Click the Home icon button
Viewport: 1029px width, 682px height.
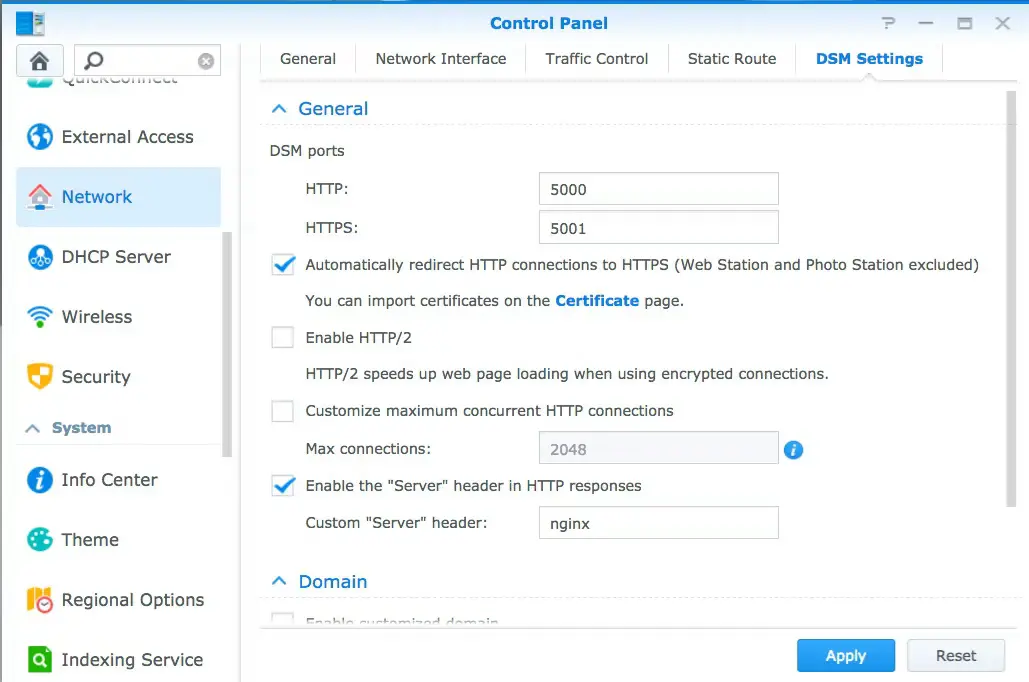coord(40,61)
